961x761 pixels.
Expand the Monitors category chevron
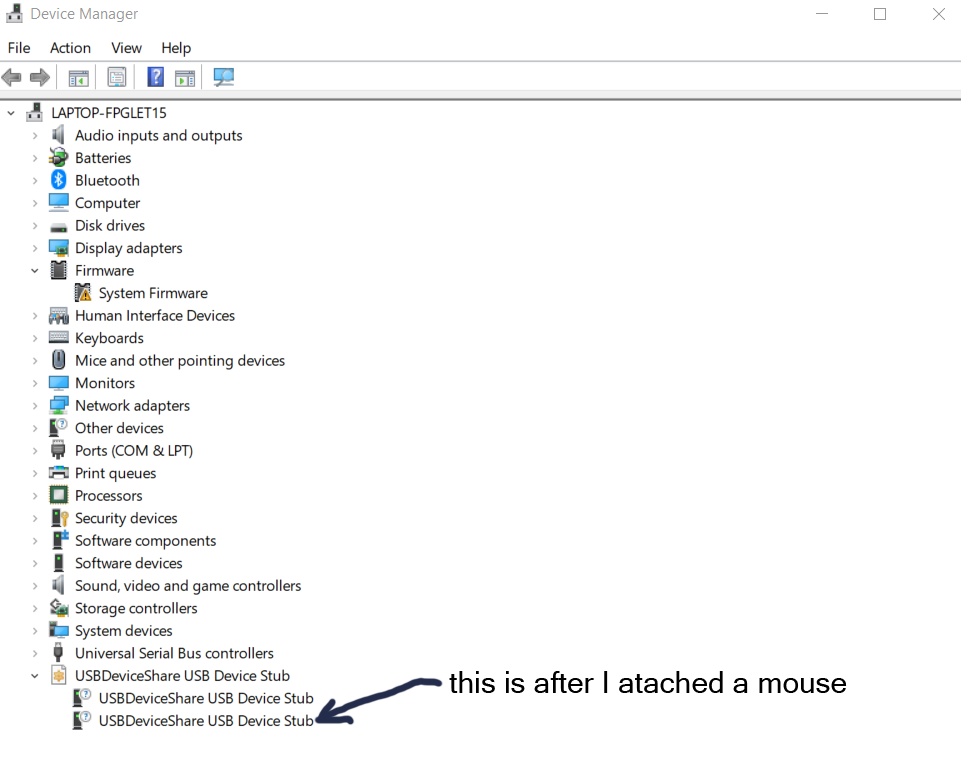35,384
